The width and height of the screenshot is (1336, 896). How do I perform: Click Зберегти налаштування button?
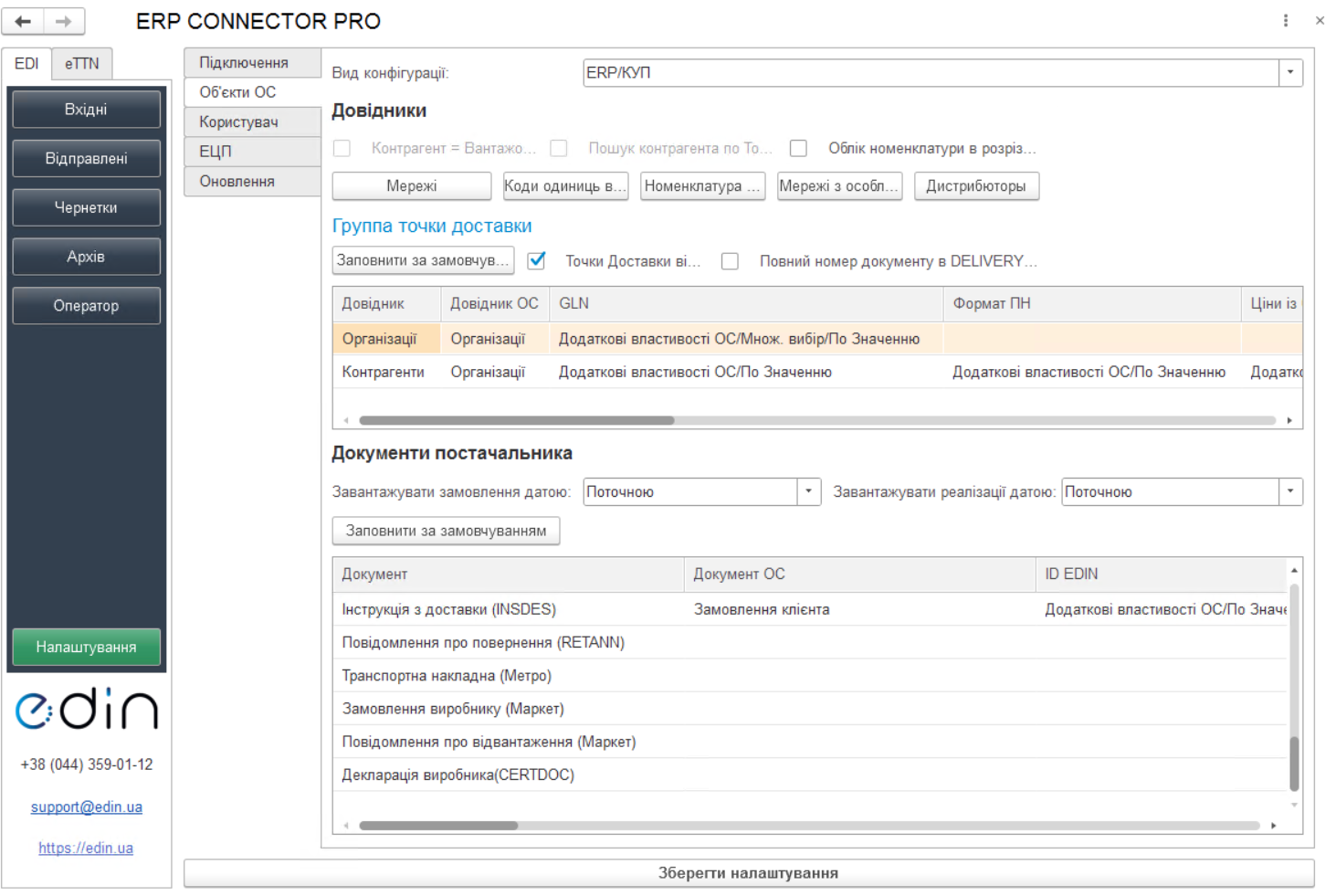coord(748,873)
